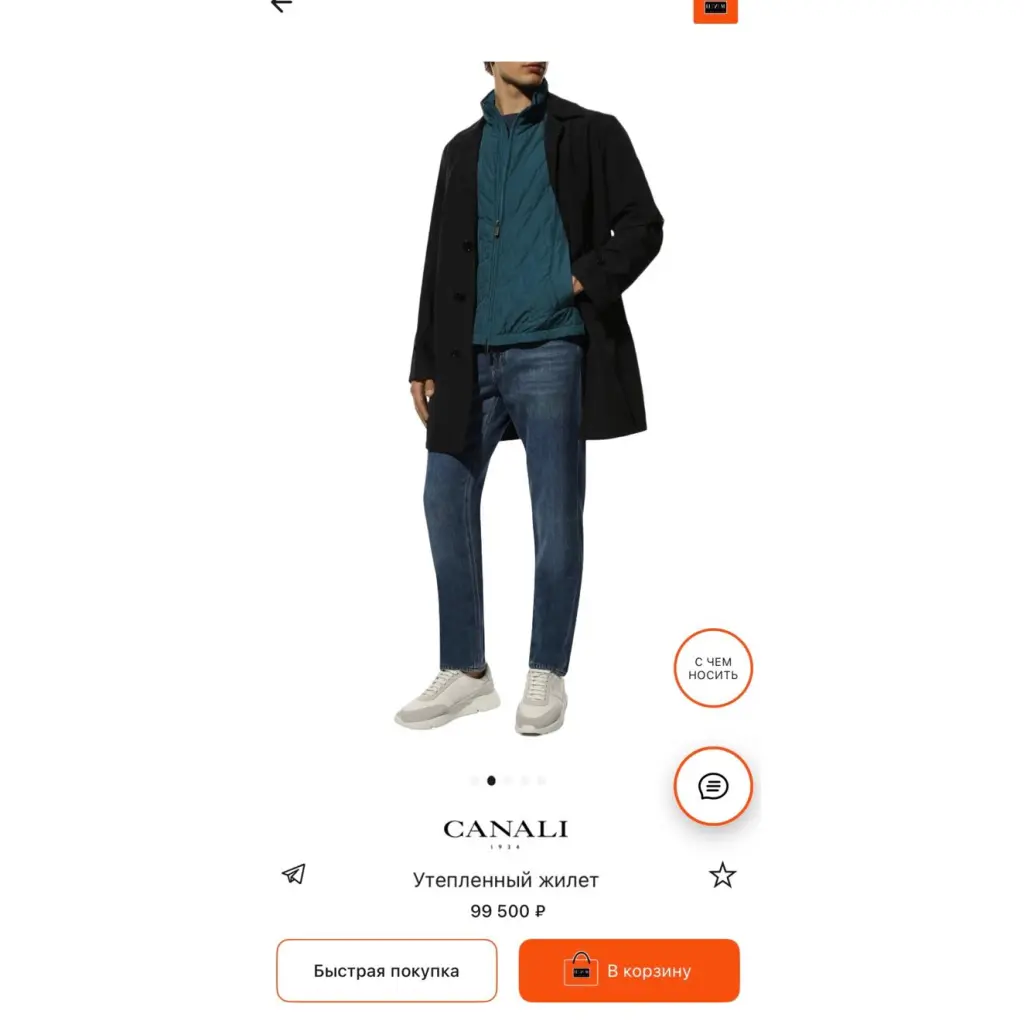Viewport: 1024px width, 1024px height.
Task: Jump to the last carousel dot
Action: [541, 780]
